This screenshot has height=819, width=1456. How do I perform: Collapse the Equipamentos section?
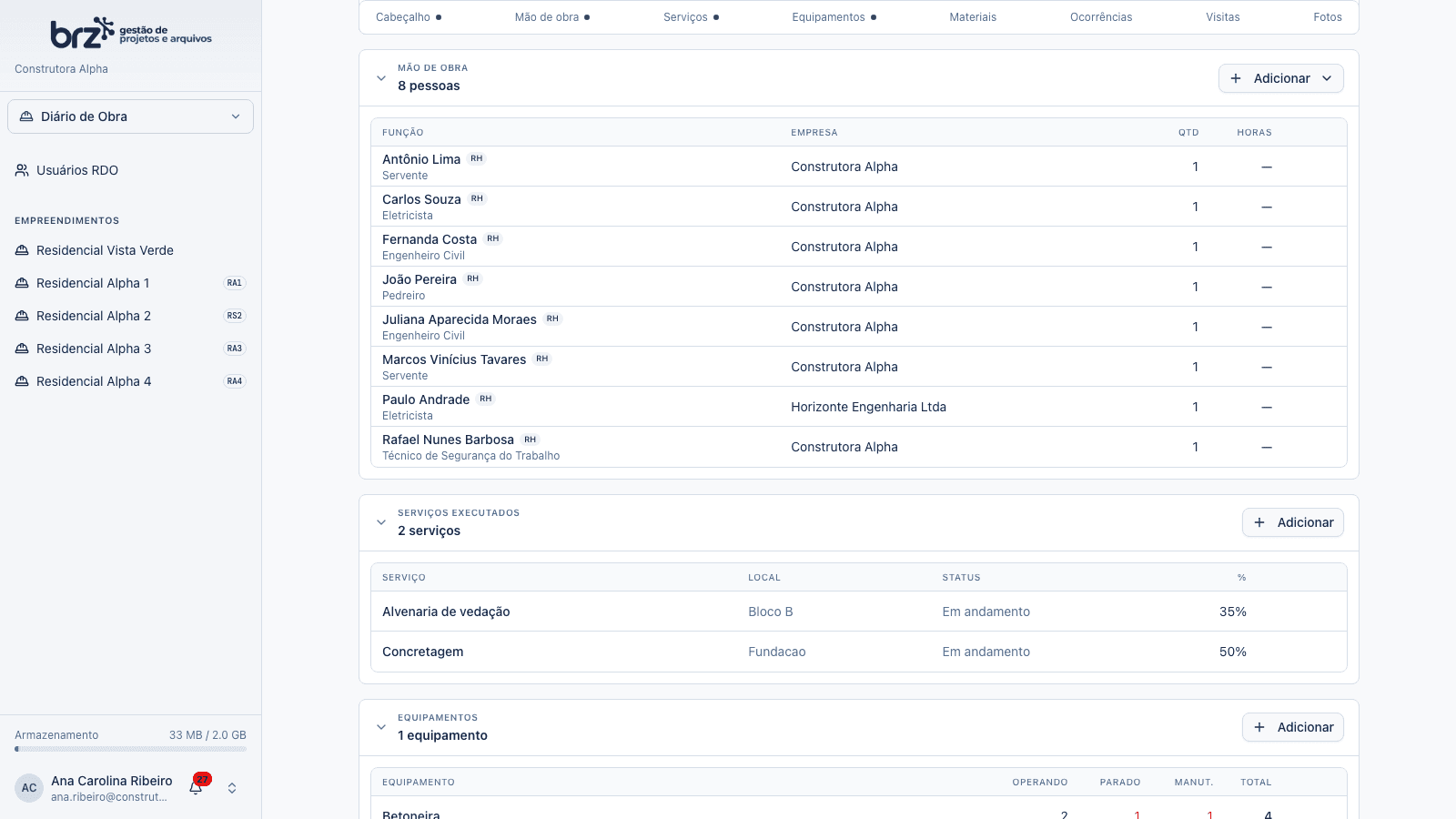click(381, 727)
